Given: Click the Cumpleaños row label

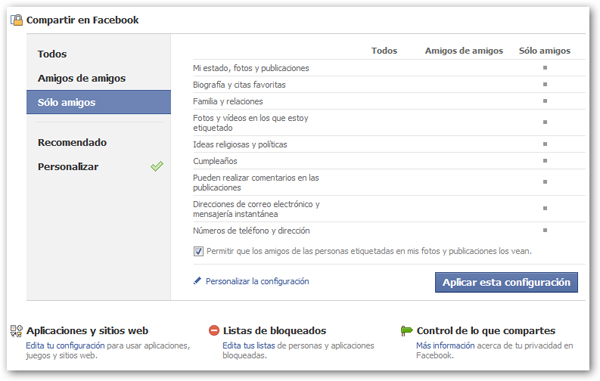Looking at the screenshot, I should coord(215,161).
